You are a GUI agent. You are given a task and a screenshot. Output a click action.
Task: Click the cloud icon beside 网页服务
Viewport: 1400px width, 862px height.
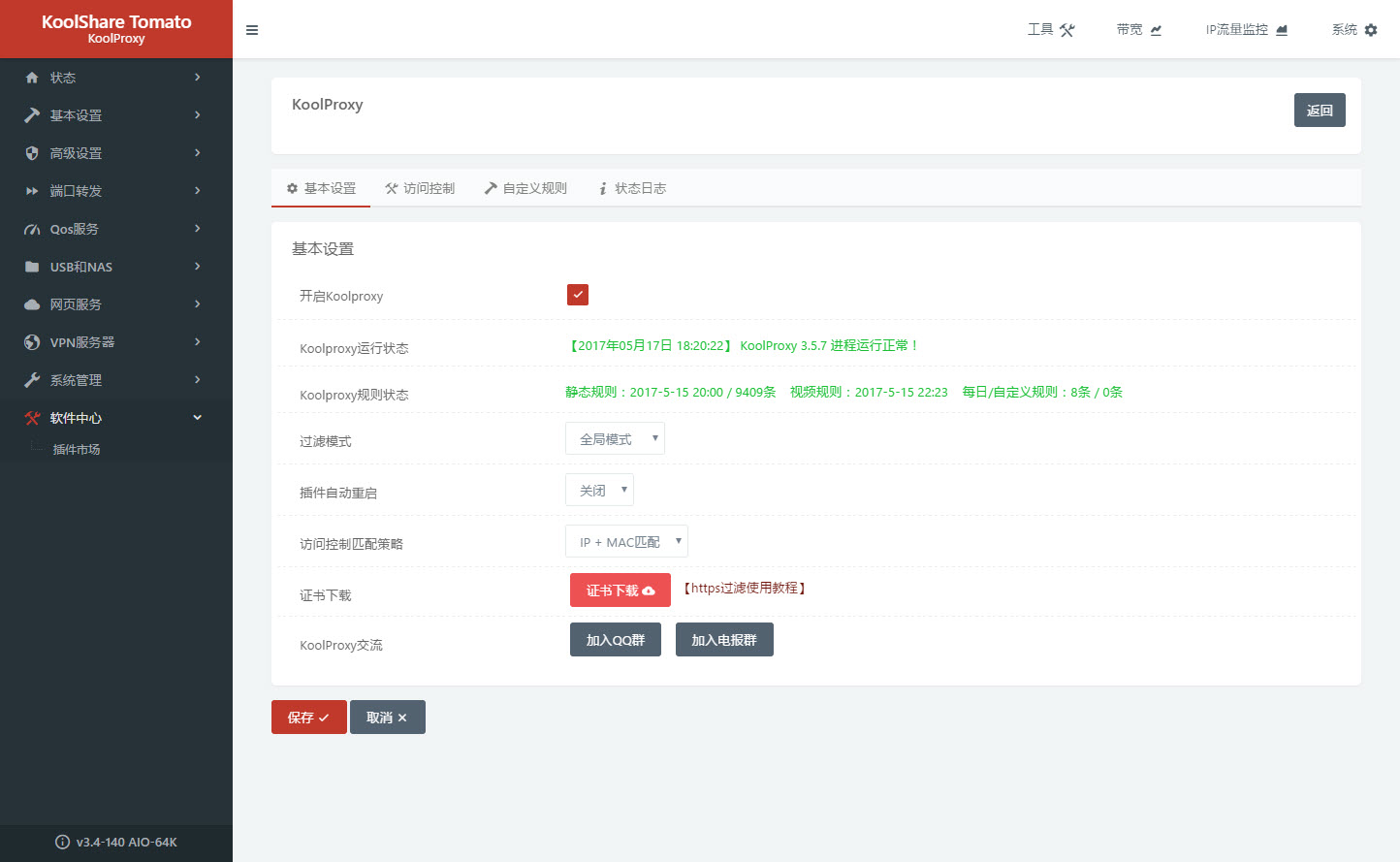pyautogui.click(x=32, y=304)
